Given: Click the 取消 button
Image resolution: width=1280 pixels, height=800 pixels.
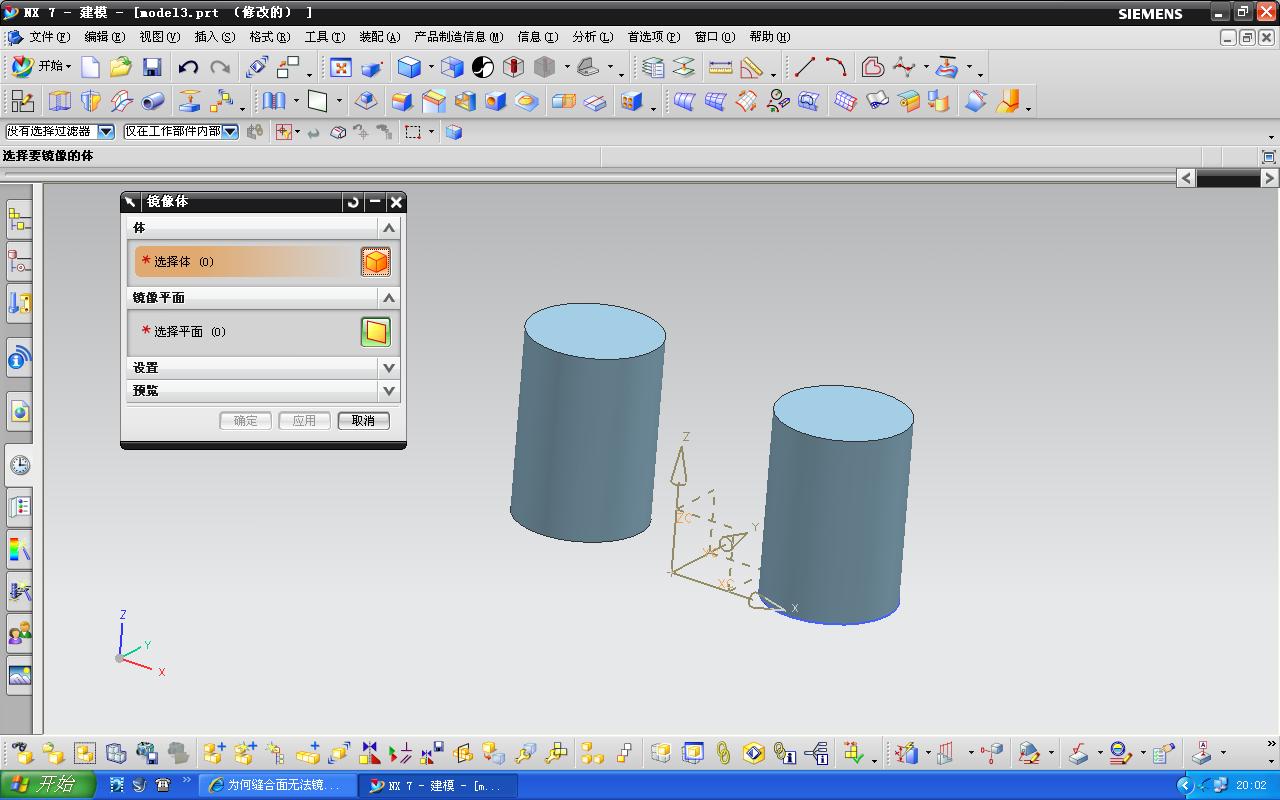Looking at the screenshot, I should pos(363,421).
